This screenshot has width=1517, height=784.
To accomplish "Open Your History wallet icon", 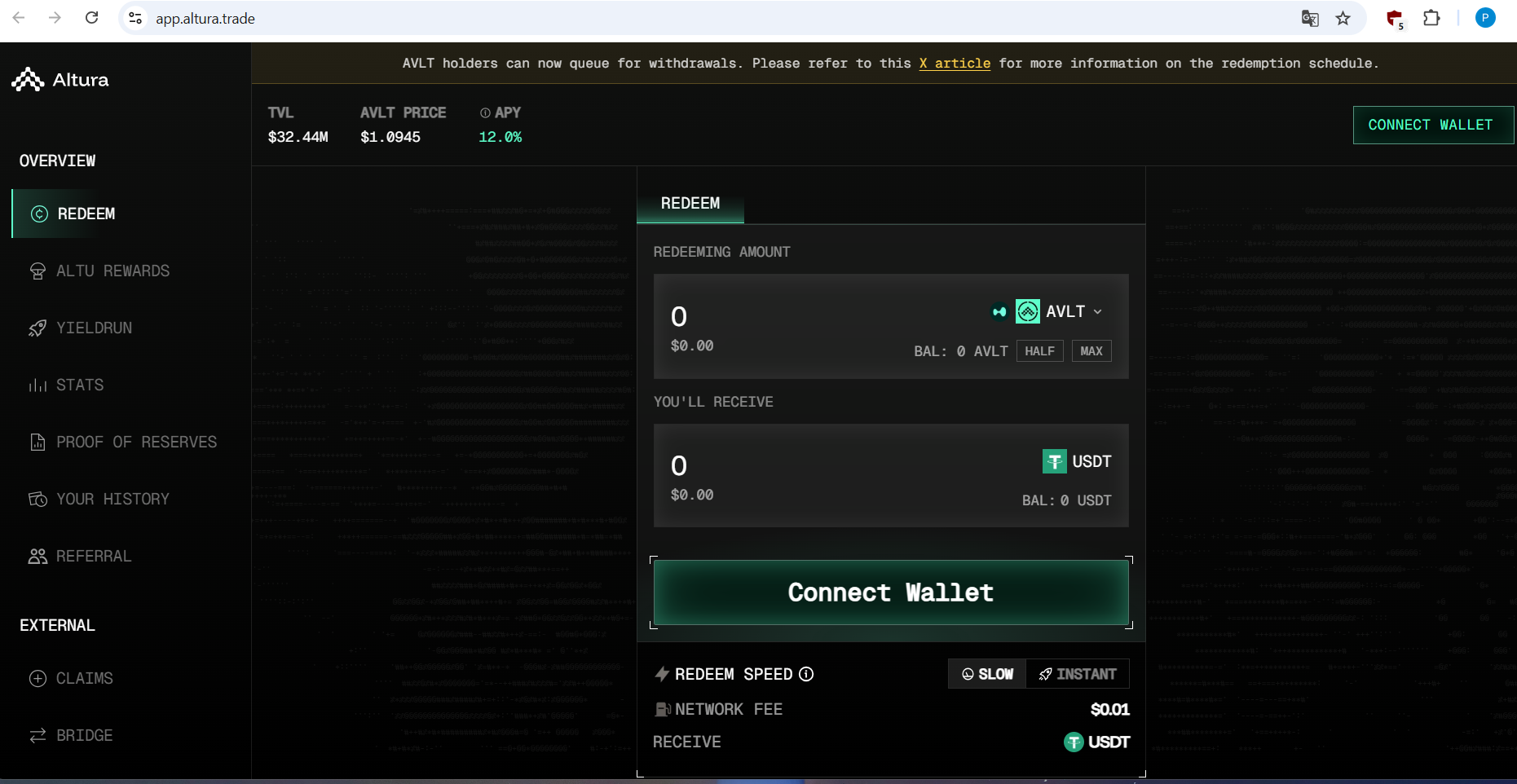I will click(37, 499).
